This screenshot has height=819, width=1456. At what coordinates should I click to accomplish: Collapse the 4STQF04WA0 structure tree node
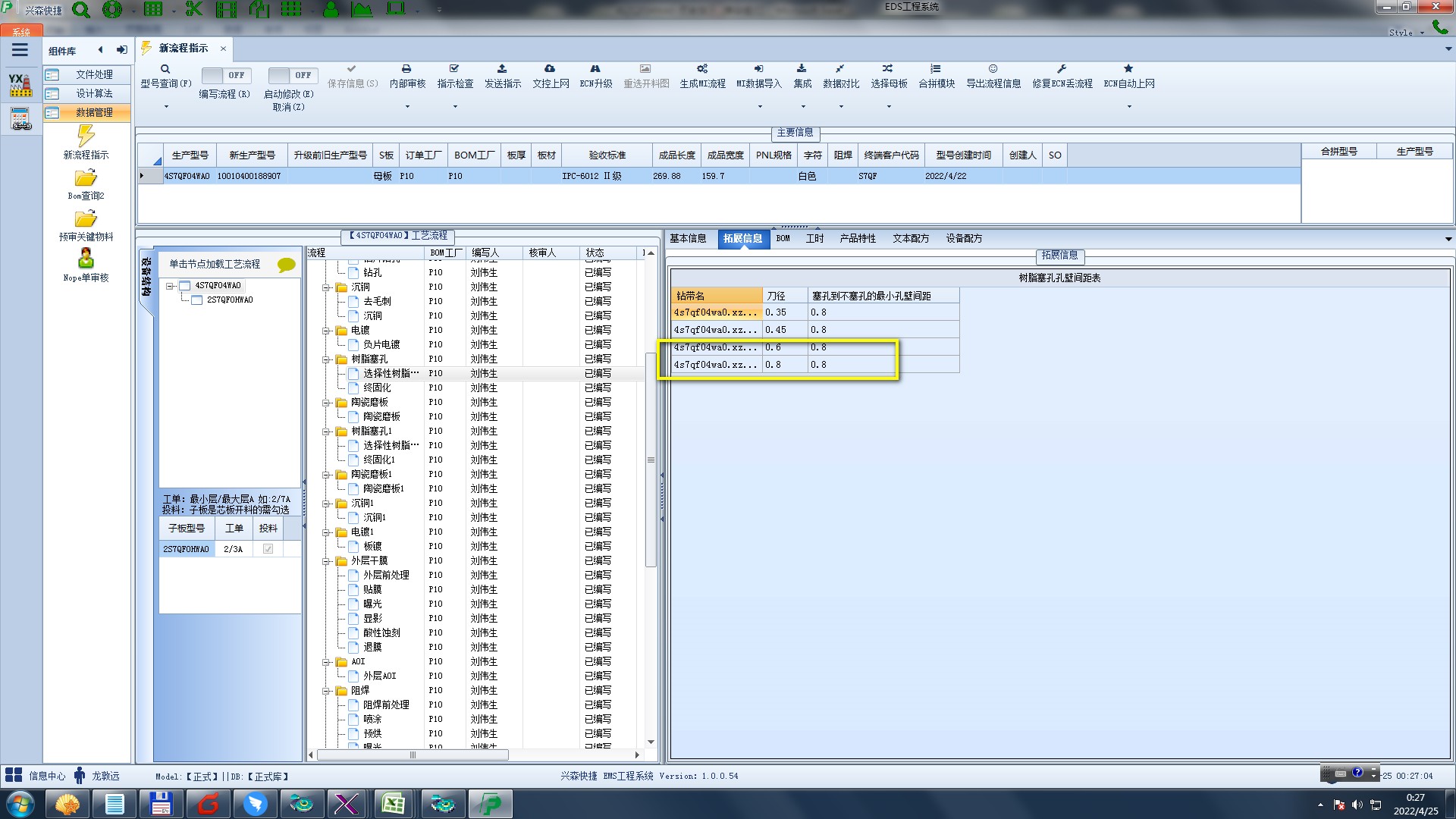(171, 286)
